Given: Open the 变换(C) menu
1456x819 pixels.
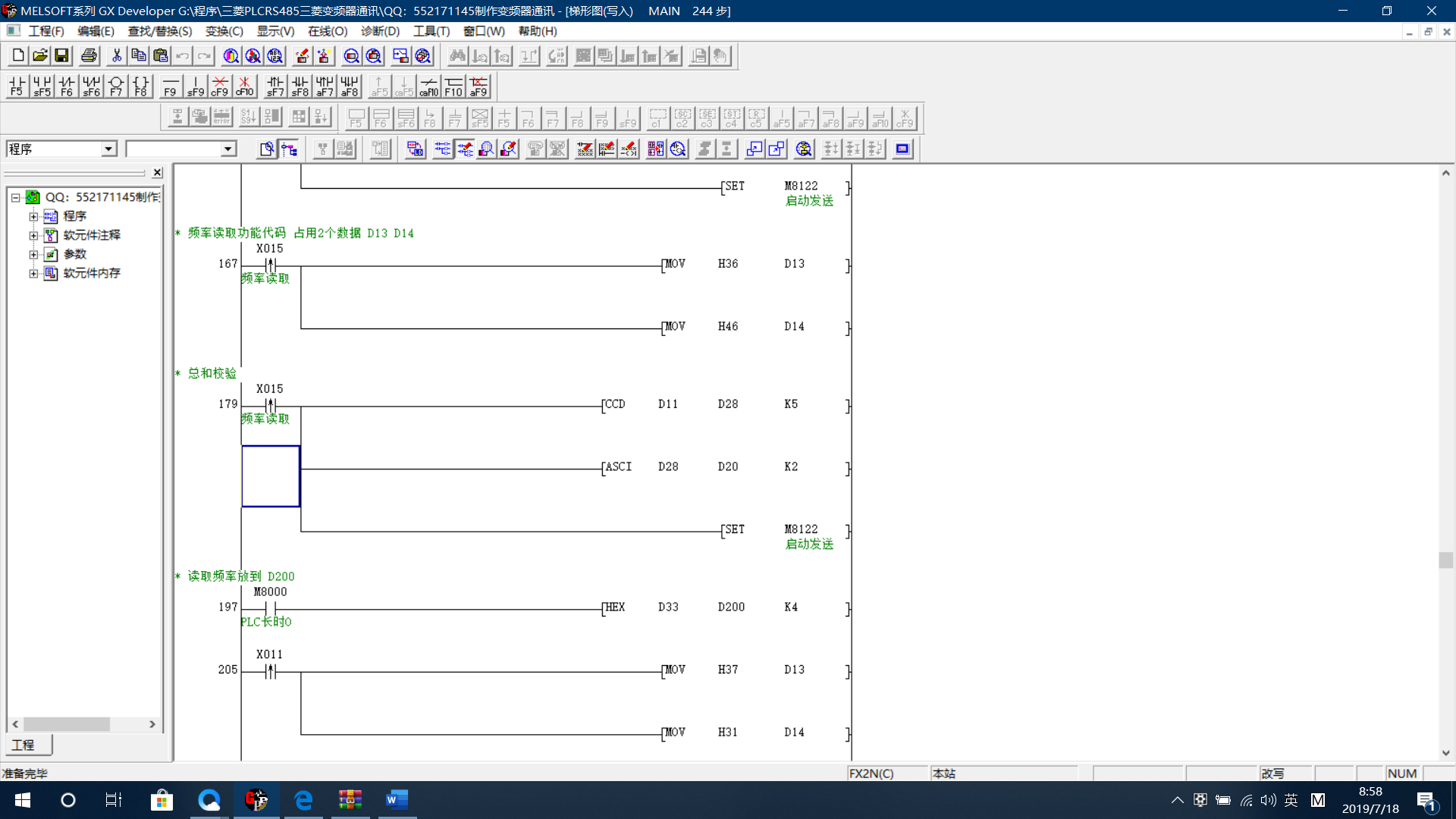Looking at the screenshot, I should tap(224, 31).
